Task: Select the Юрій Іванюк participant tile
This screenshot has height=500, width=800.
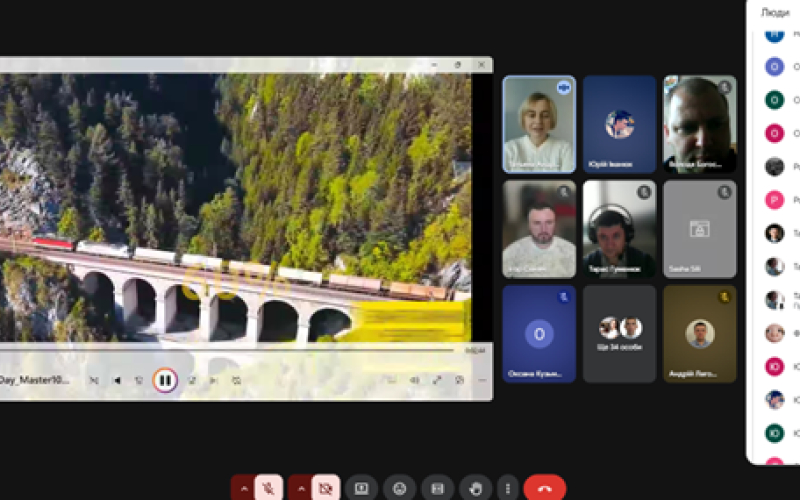Action: coord(619,125)
